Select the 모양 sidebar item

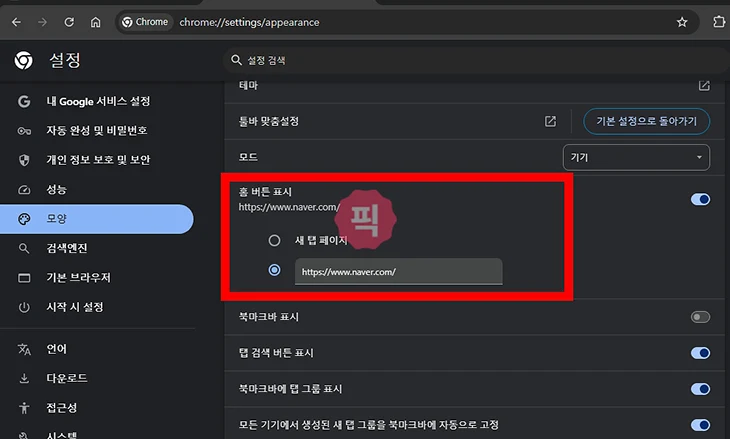point(97,219)
